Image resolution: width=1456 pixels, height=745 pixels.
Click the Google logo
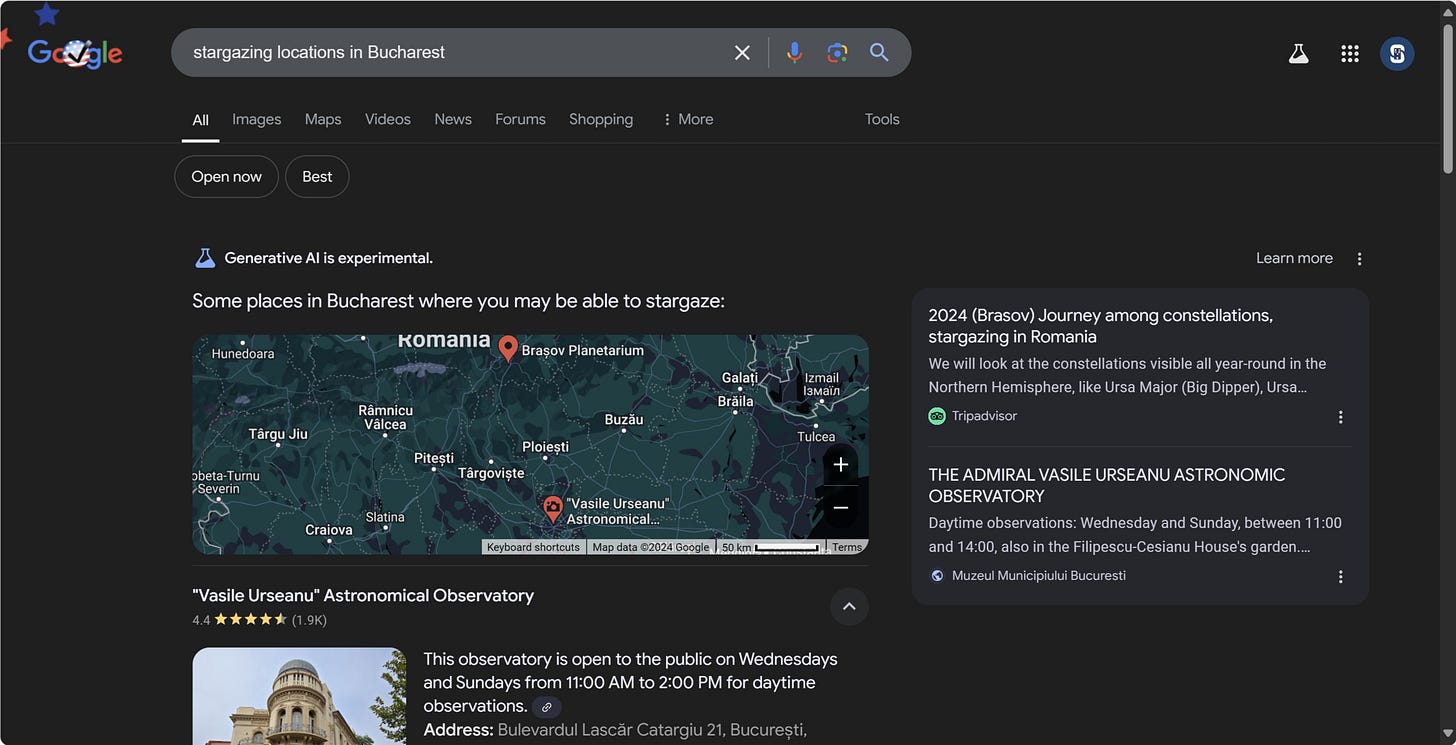pos(75,52)
